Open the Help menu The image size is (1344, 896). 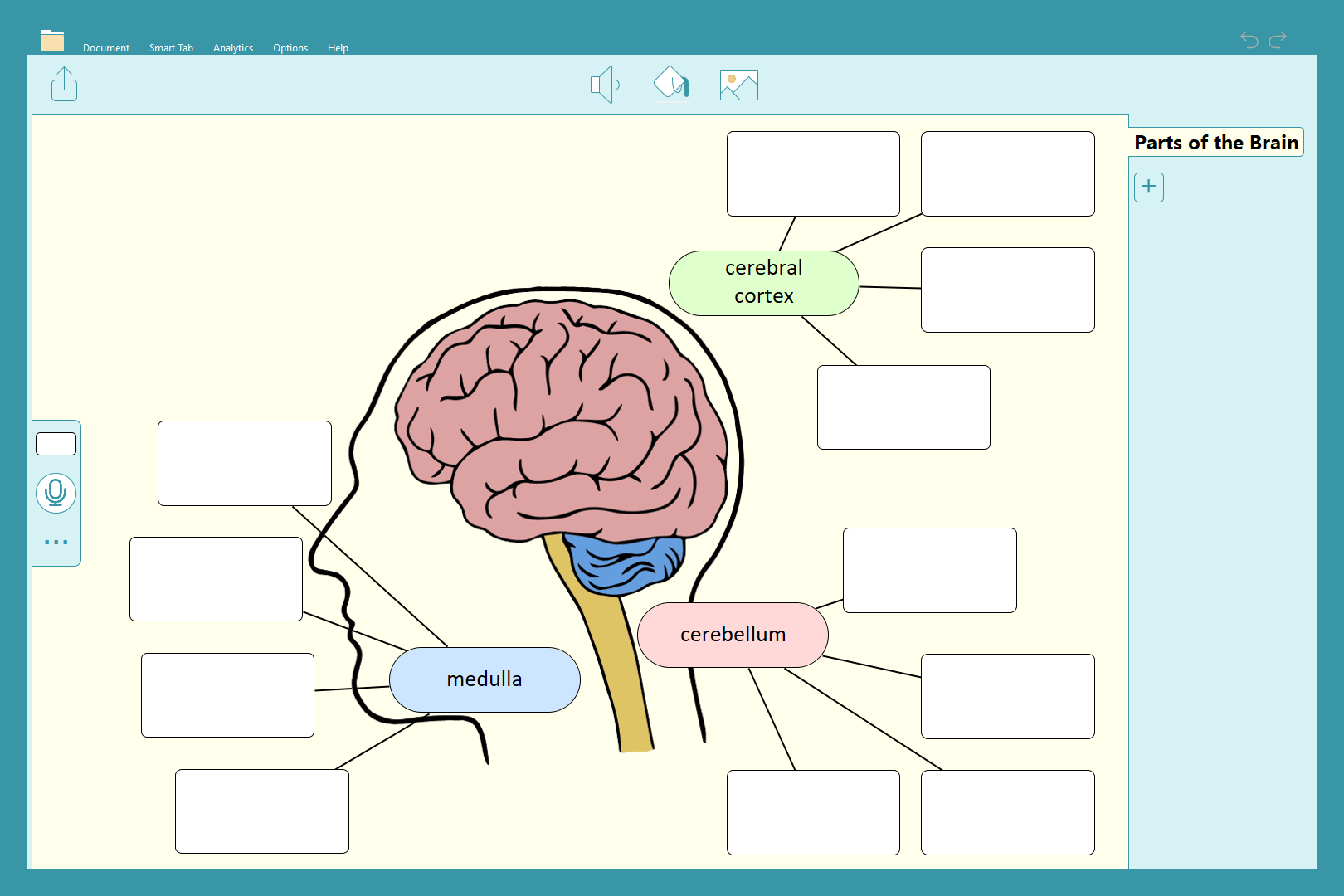pyautogui.click(x=338, y=48)
